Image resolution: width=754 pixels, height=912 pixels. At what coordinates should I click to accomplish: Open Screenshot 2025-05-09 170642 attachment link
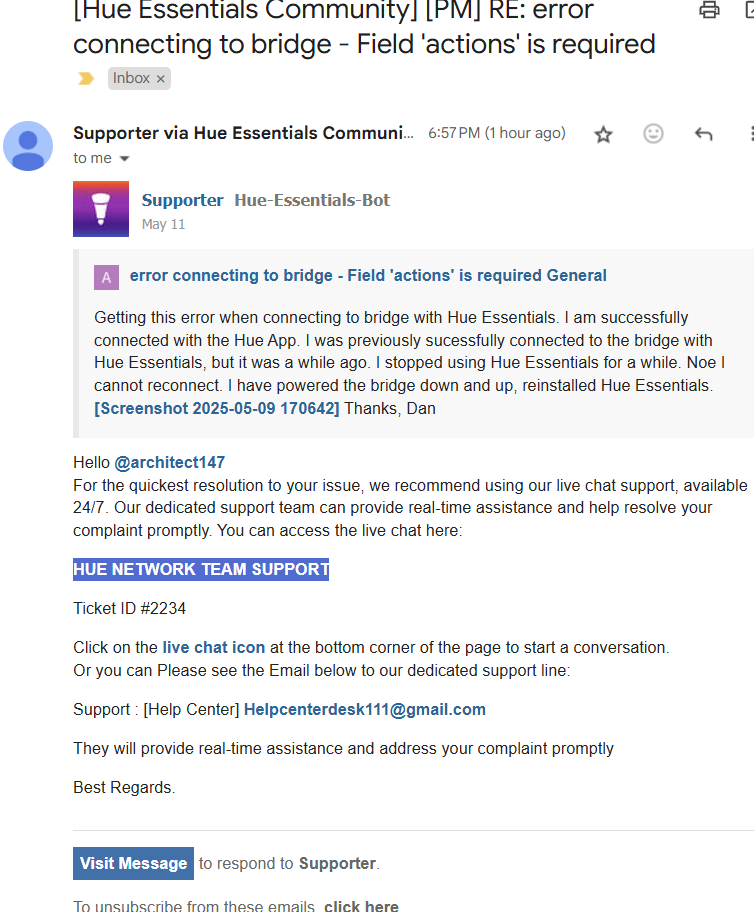coord(216,408)
